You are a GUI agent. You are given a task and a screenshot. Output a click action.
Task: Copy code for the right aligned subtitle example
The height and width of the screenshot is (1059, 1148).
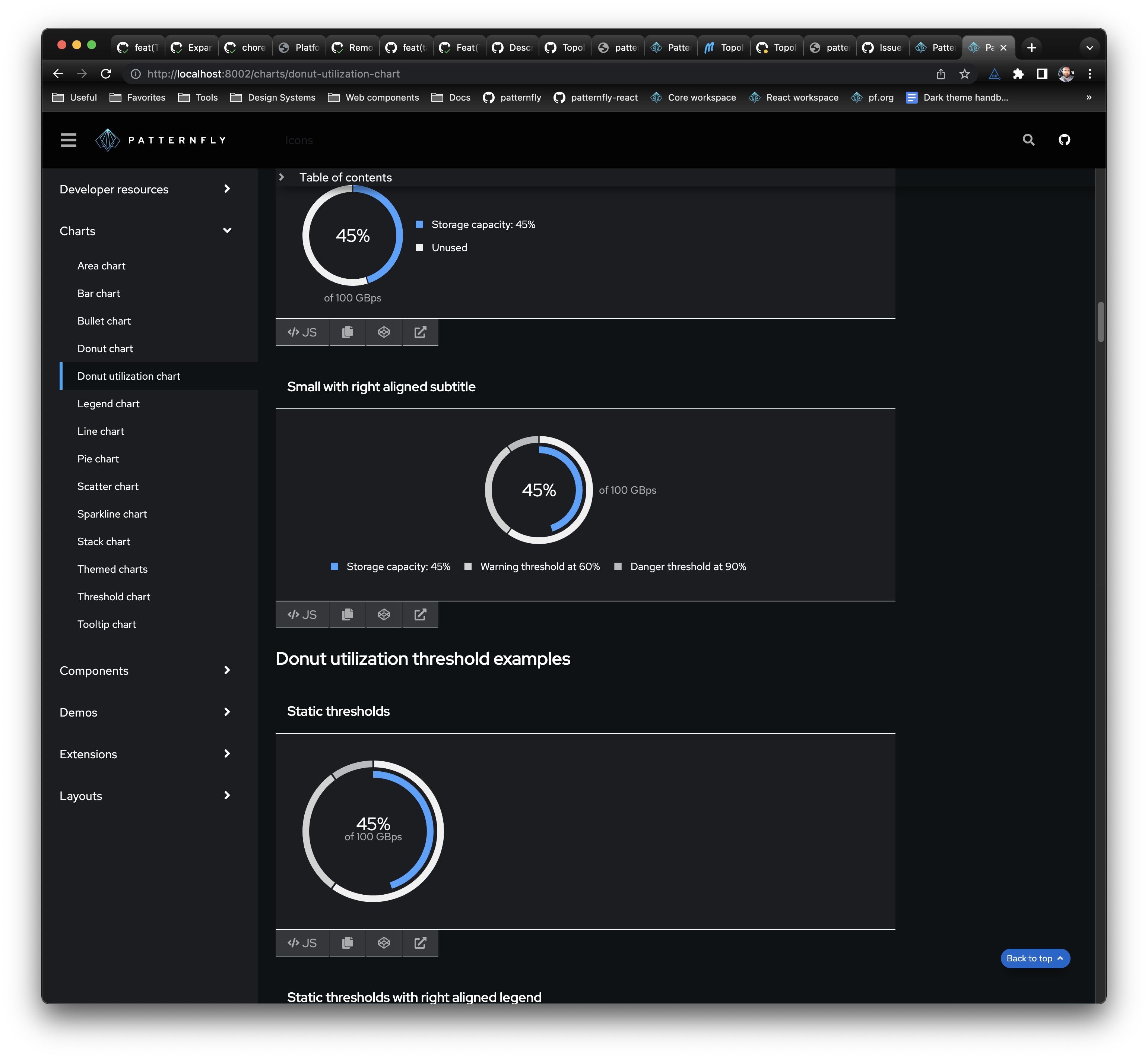click(x=347, y=614)
